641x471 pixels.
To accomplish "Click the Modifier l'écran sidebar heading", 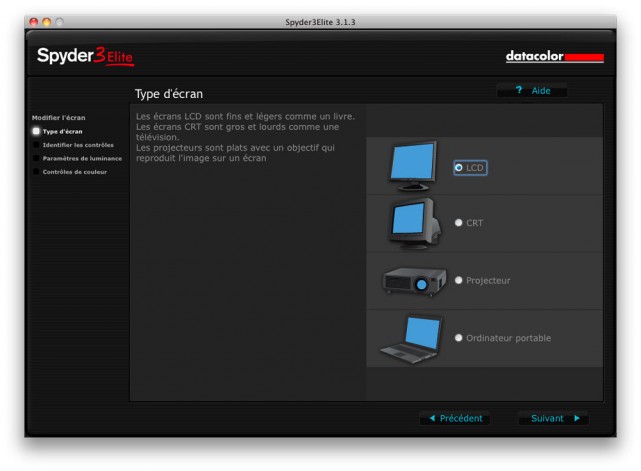I will click(x=58, y=118).
